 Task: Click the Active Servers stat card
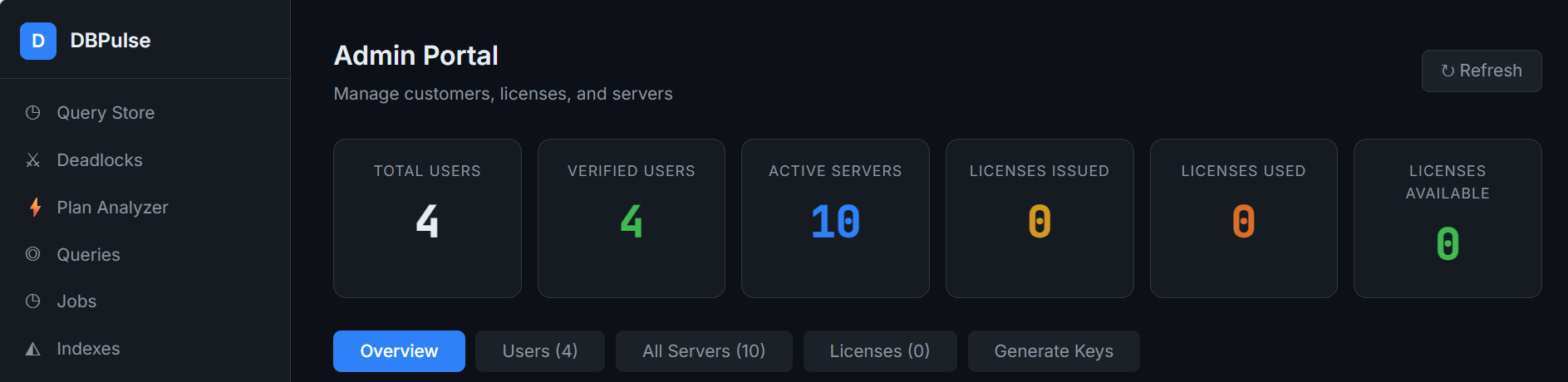[x=835, y=218]
